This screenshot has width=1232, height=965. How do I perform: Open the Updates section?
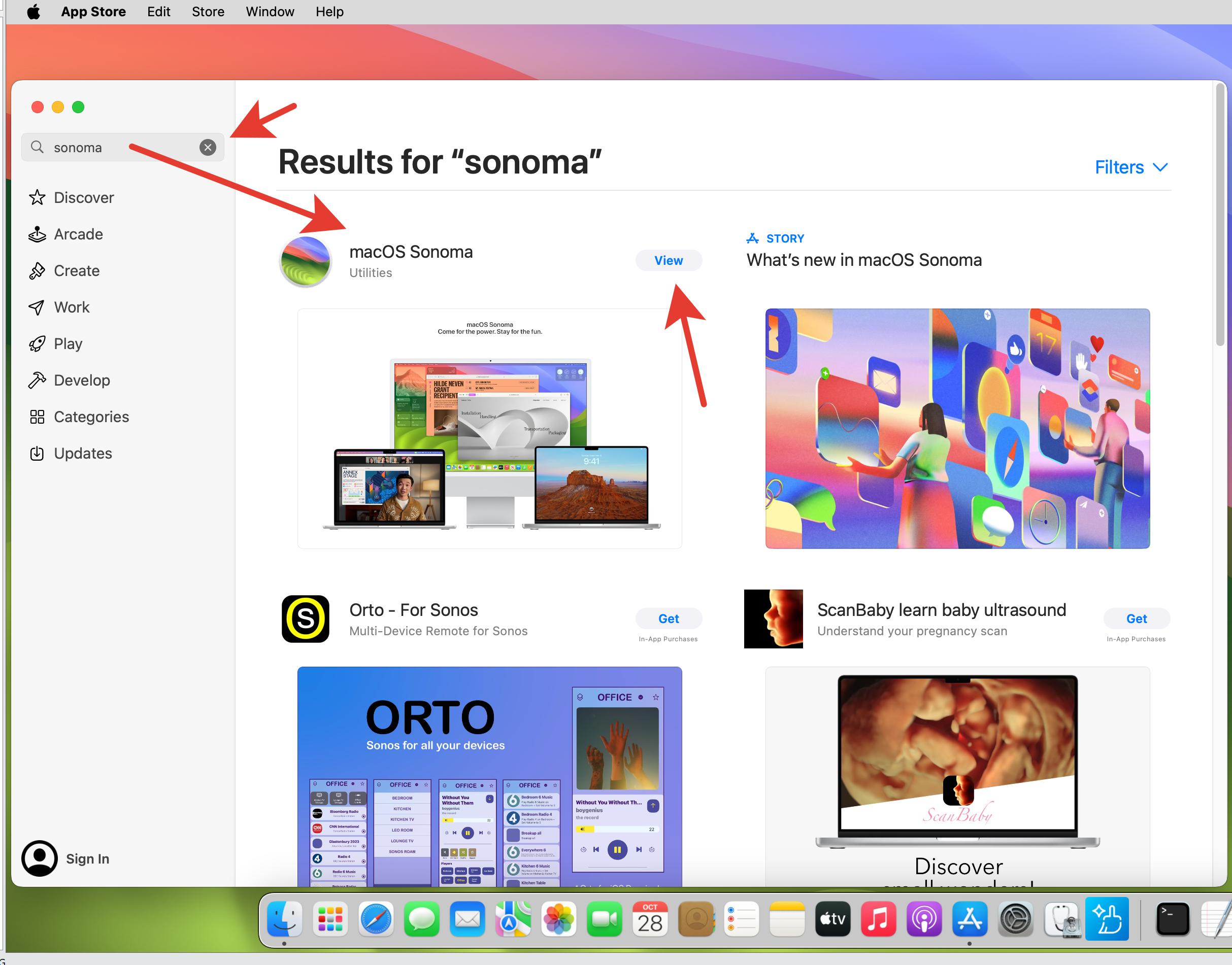pos(70,454)
